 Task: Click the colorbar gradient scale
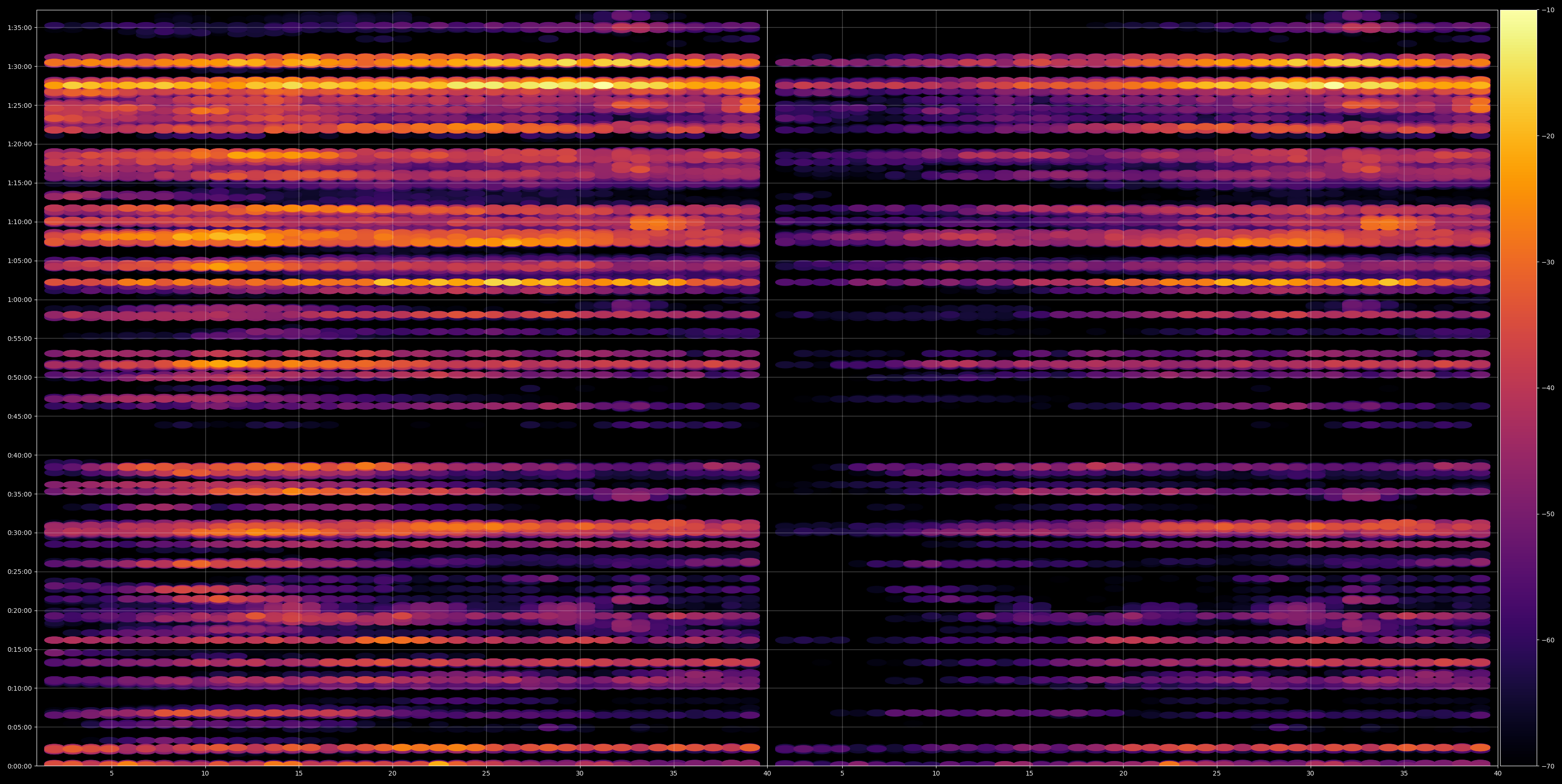click(1519, 388)
